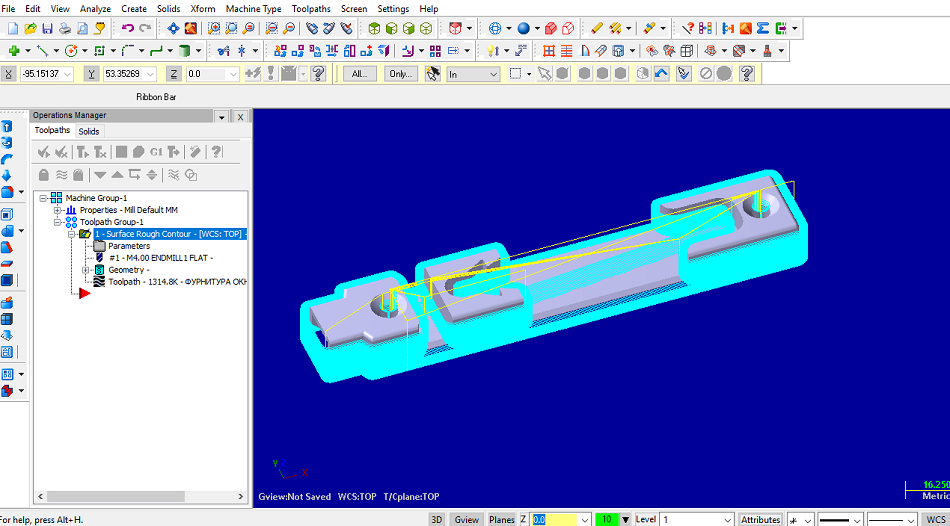
Task: Click the lock icon for selected operations
Action: [44, 175]
